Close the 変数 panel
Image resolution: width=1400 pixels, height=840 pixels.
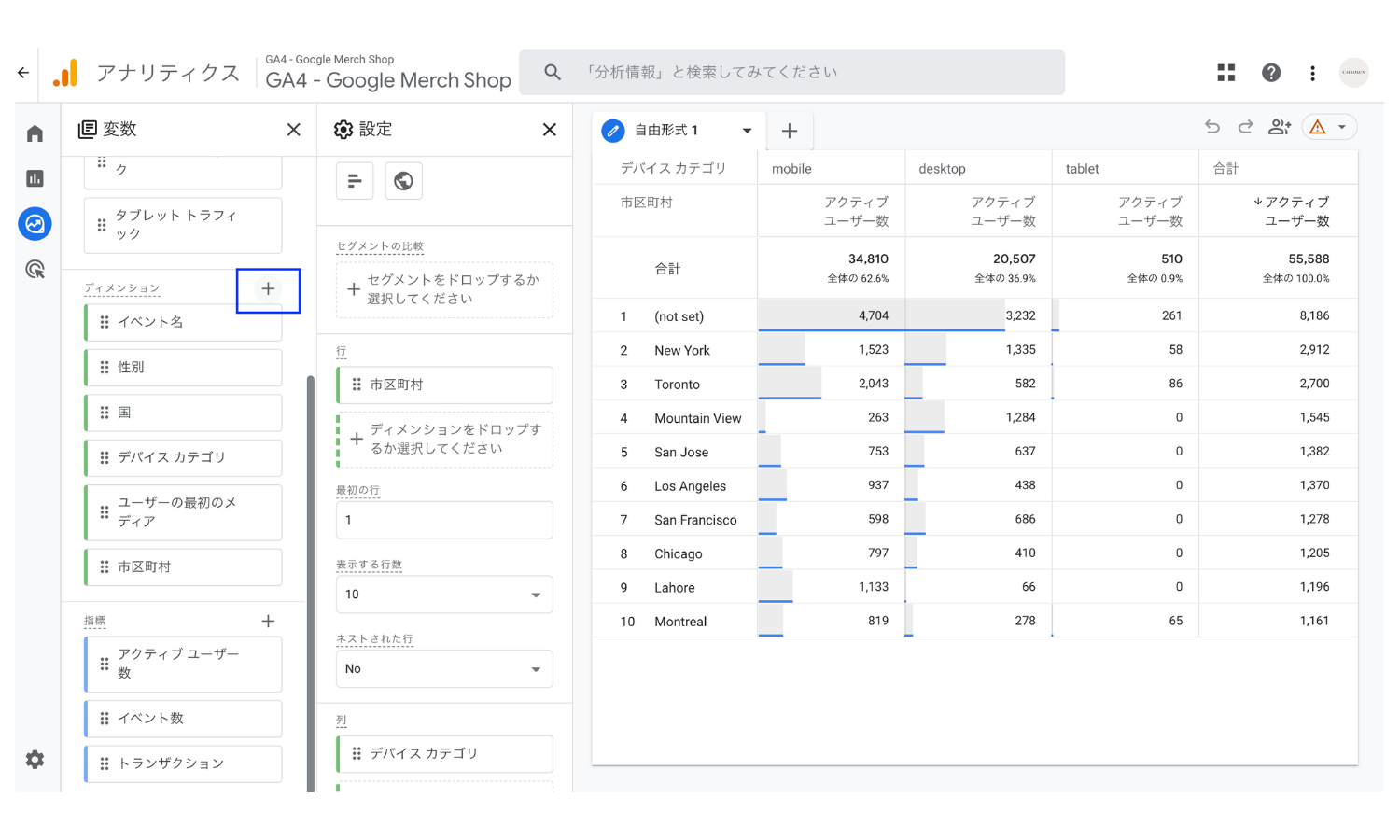(293, 130)
